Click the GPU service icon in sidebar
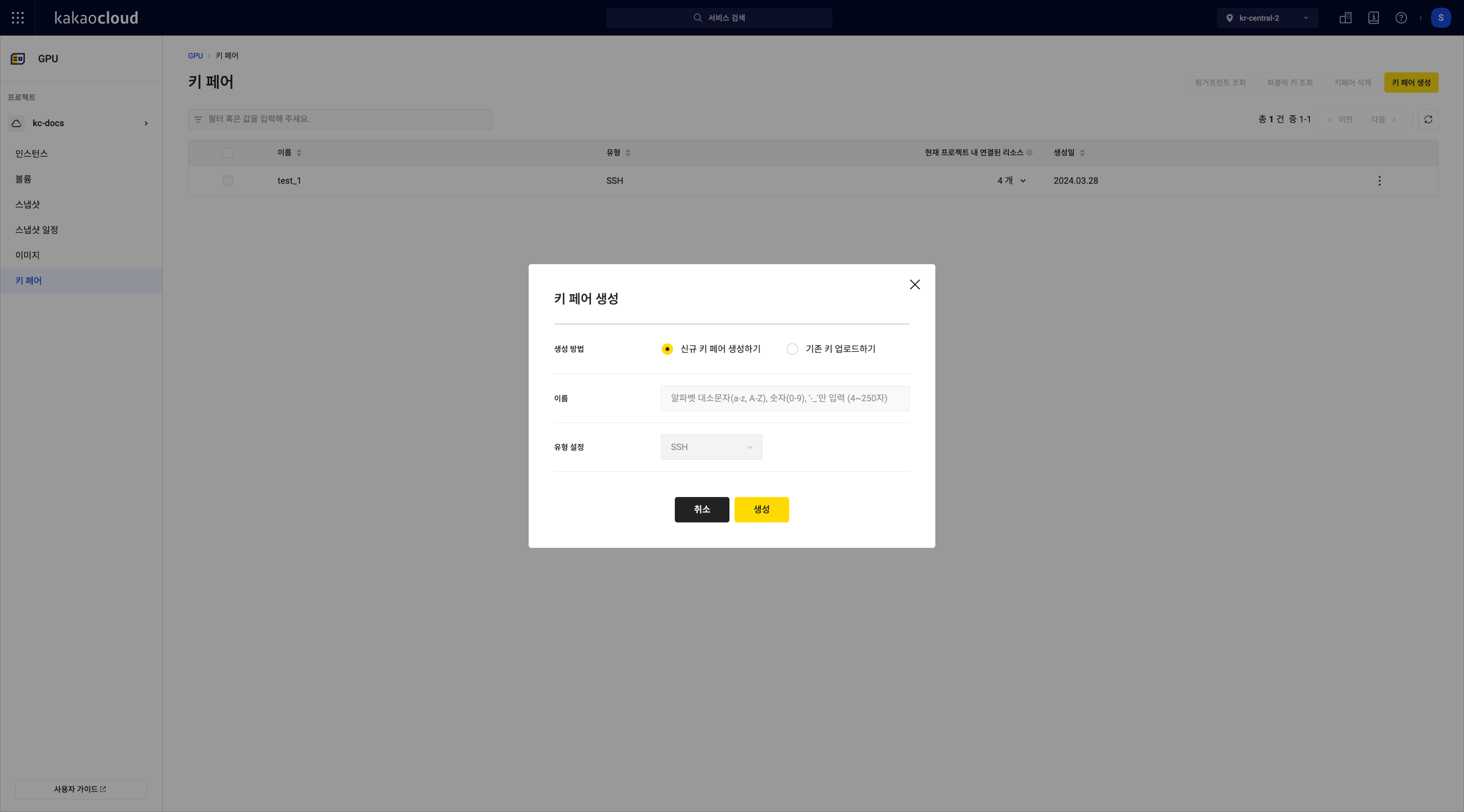 18,58
